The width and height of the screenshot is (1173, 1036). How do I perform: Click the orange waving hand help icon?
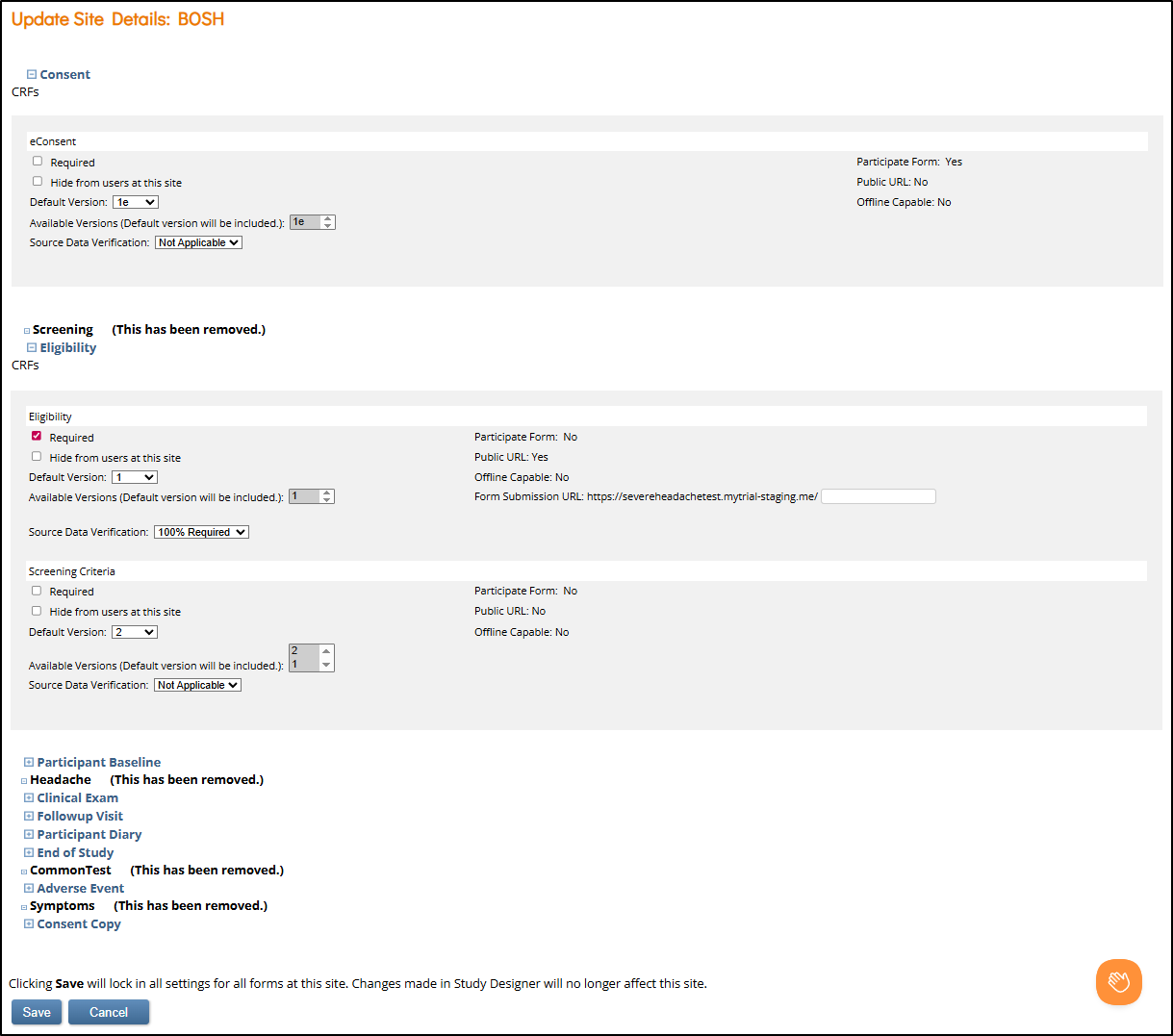coord(1118,982)
